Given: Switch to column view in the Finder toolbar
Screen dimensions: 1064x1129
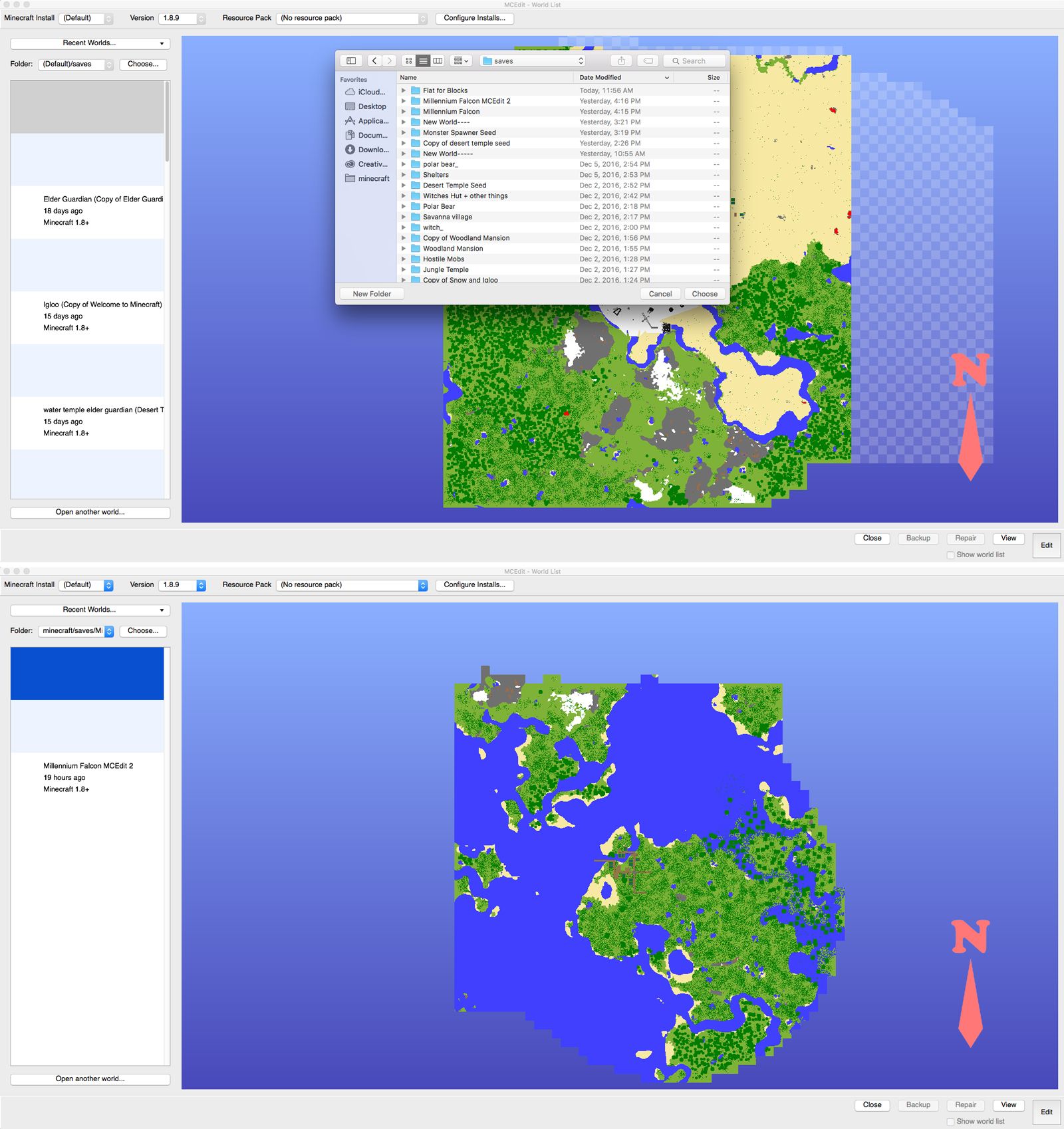Looking at the screenshot, I should (x=437, y=61).
